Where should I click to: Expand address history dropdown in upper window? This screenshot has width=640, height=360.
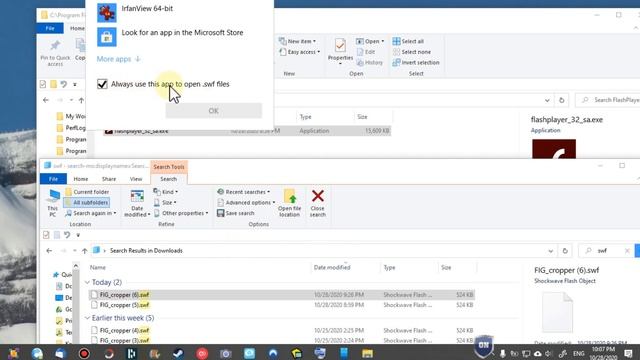click(547, 100)
